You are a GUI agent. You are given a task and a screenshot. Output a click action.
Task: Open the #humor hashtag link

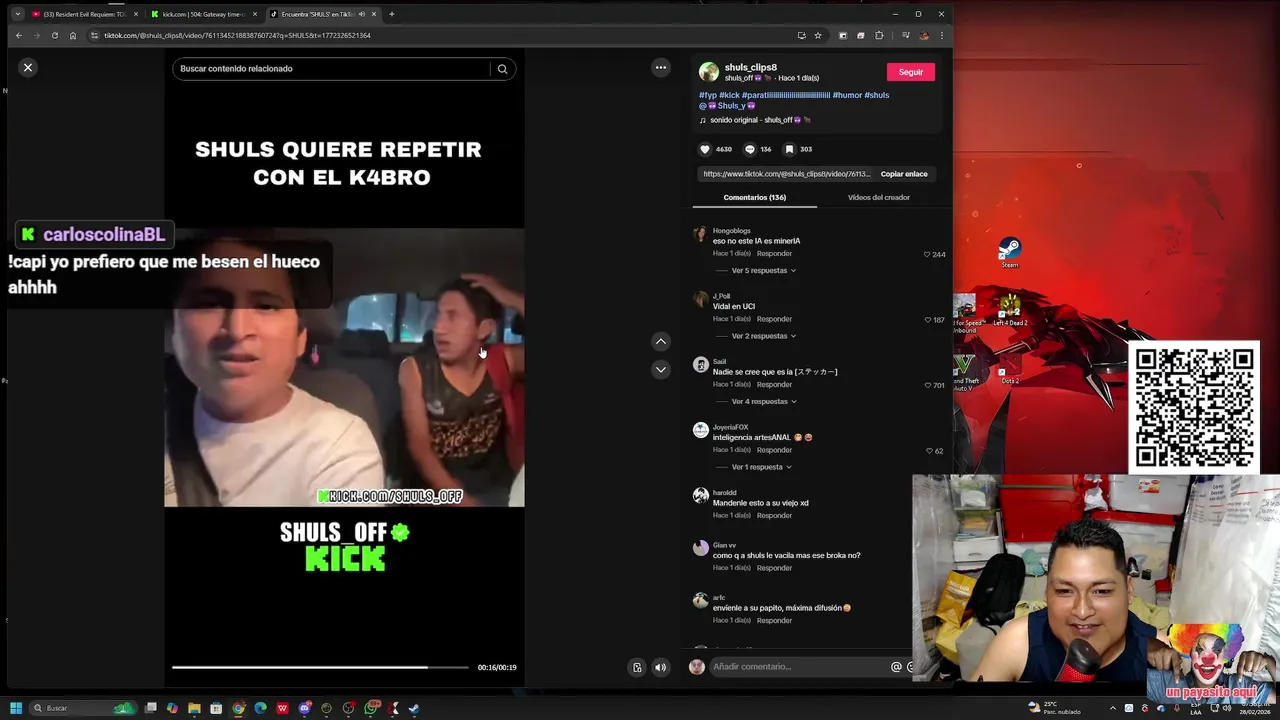click(x=846, y=95)
